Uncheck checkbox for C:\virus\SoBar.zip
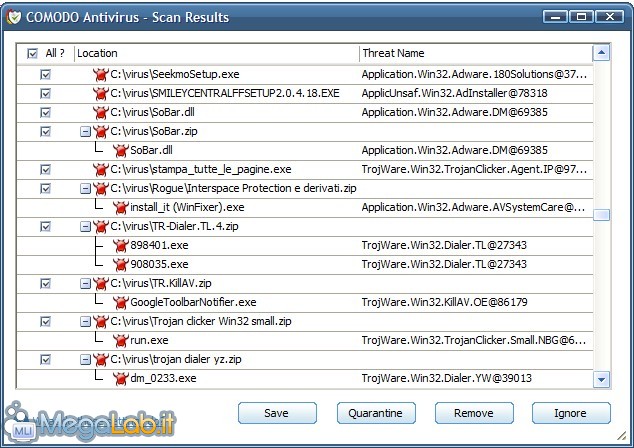This screenshot has width=634, height=448. [45, 131]
